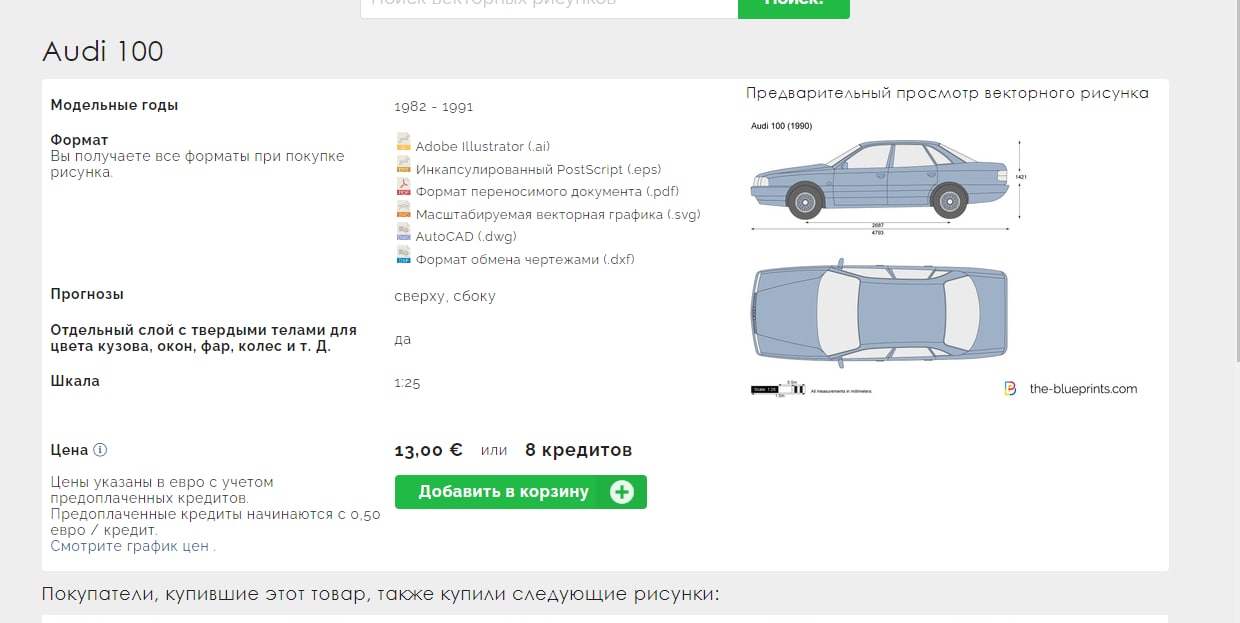
Task: Select the 13,00 € price
Action: click(x=429, y=450)
